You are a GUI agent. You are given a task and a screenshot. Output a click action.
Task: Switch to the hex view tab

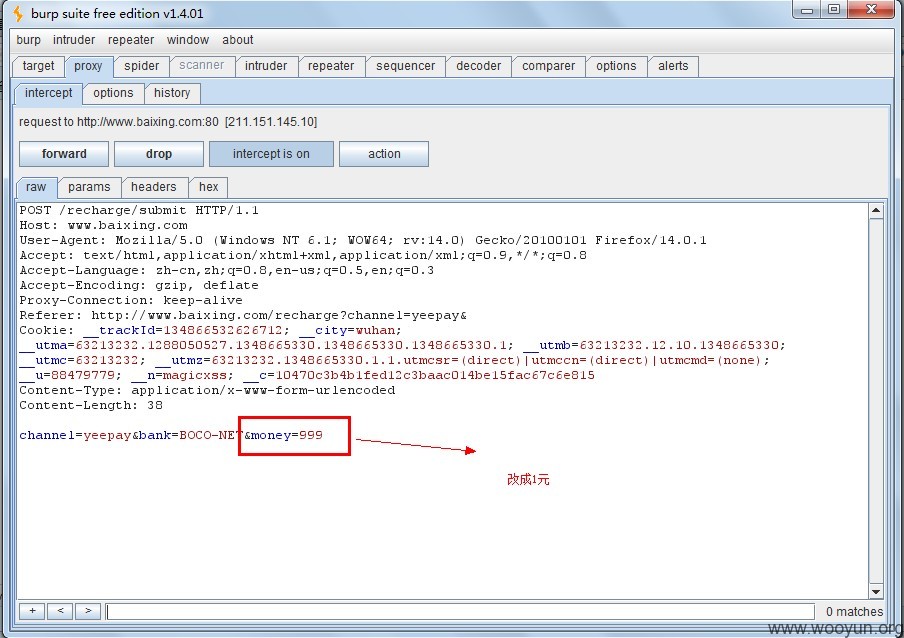click(209, 187)
